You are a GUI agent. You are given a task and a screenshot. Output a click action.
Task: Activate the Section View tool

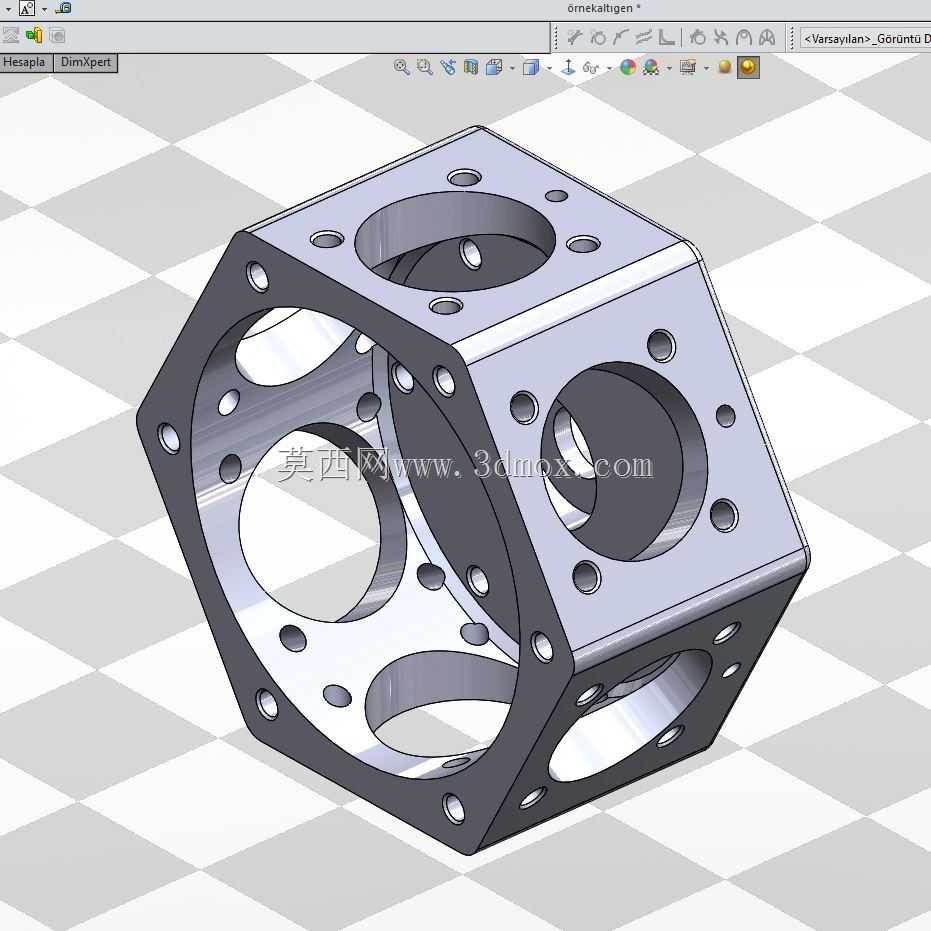point(471,67)
